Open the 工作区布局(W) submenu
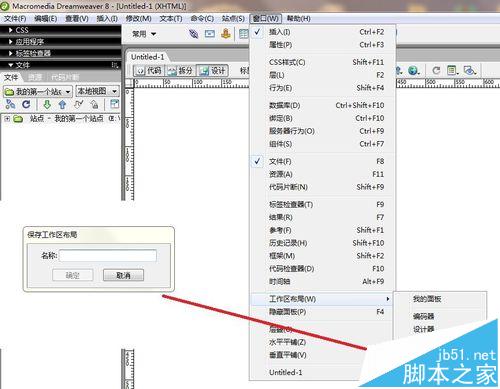 (x=321, y=299)
